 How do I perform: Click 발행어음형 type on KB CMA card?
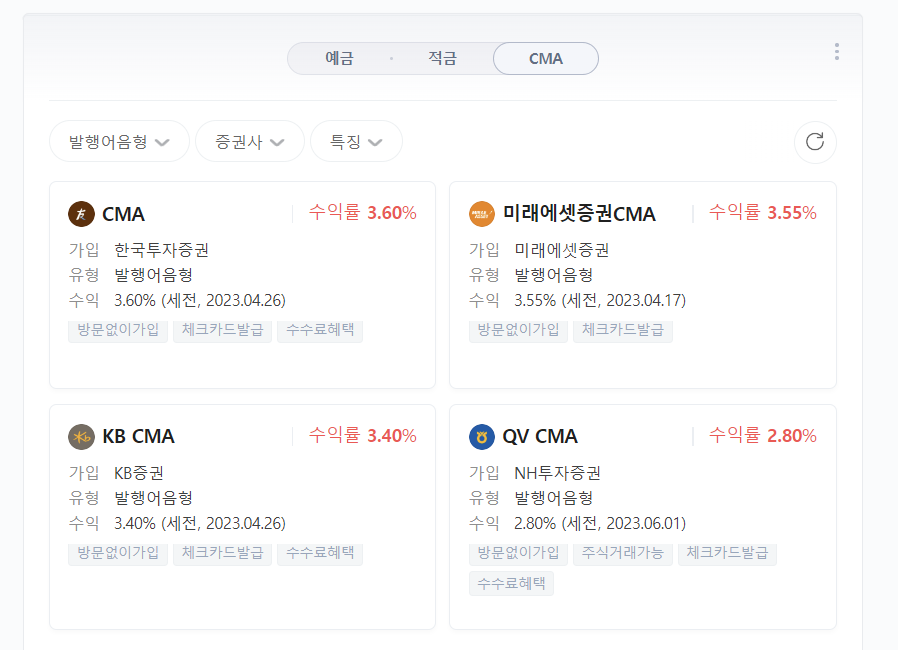click(x=153, y=498)
